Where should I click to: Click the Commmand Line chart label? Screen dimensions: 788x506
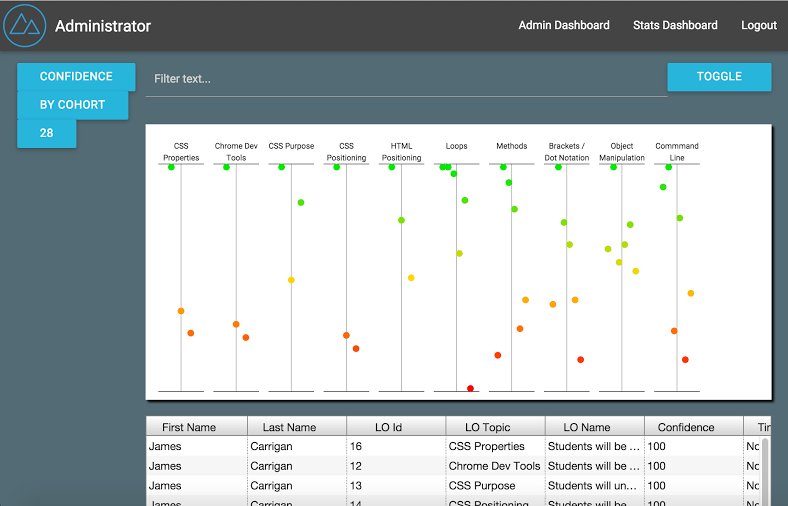676,152
